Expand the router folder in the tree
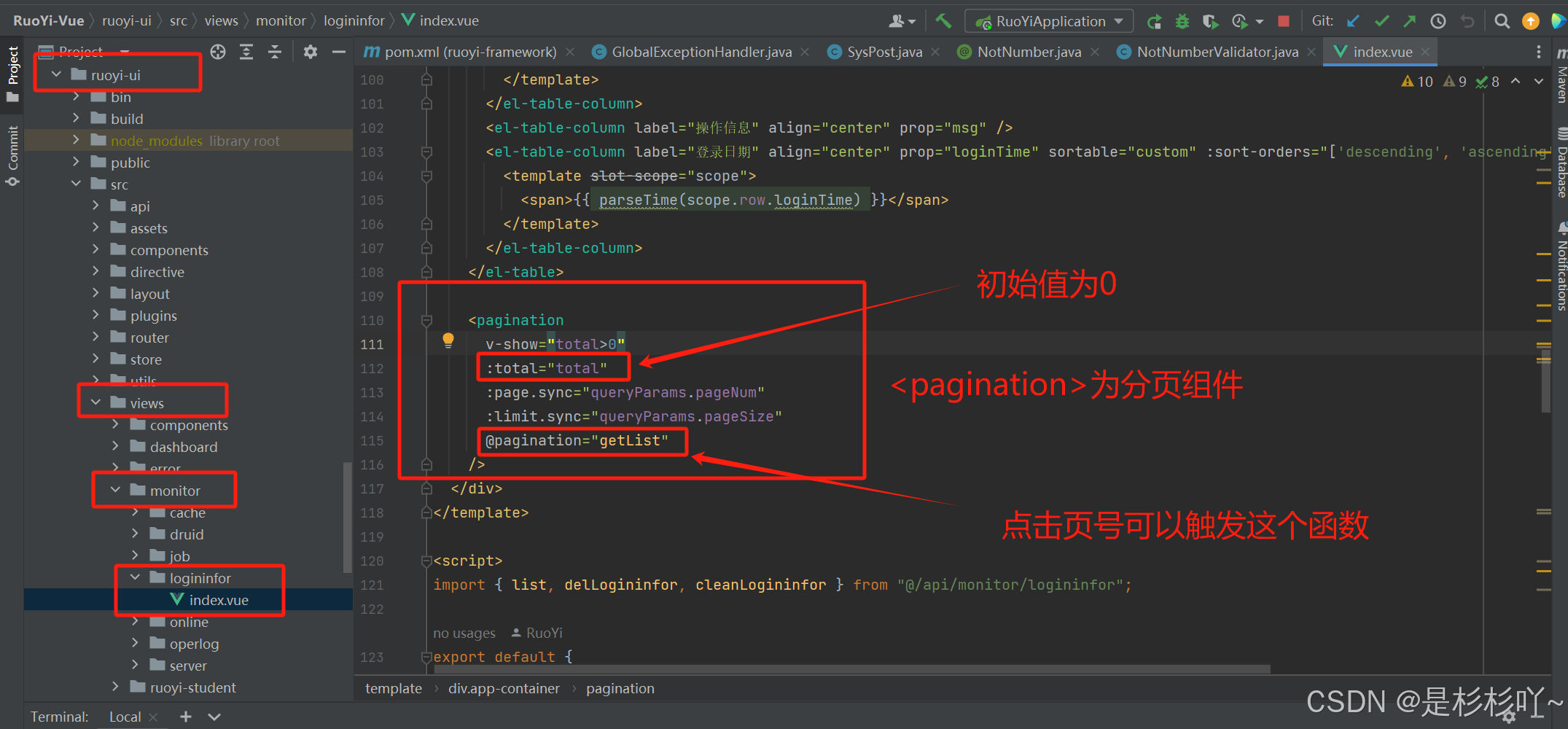 click(95, 337)
